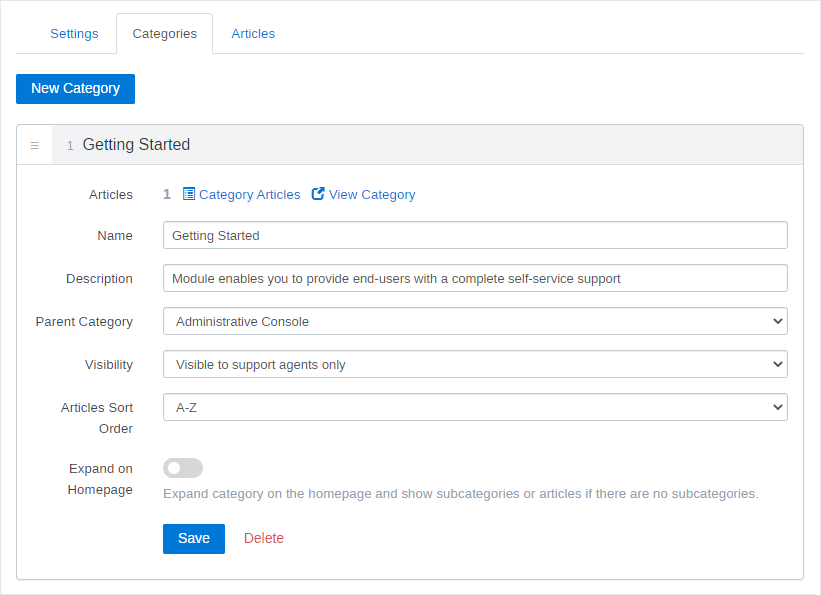Open the Articles Sort Order dropdown arrow
The image size is (821, 595).
[779, 407]
